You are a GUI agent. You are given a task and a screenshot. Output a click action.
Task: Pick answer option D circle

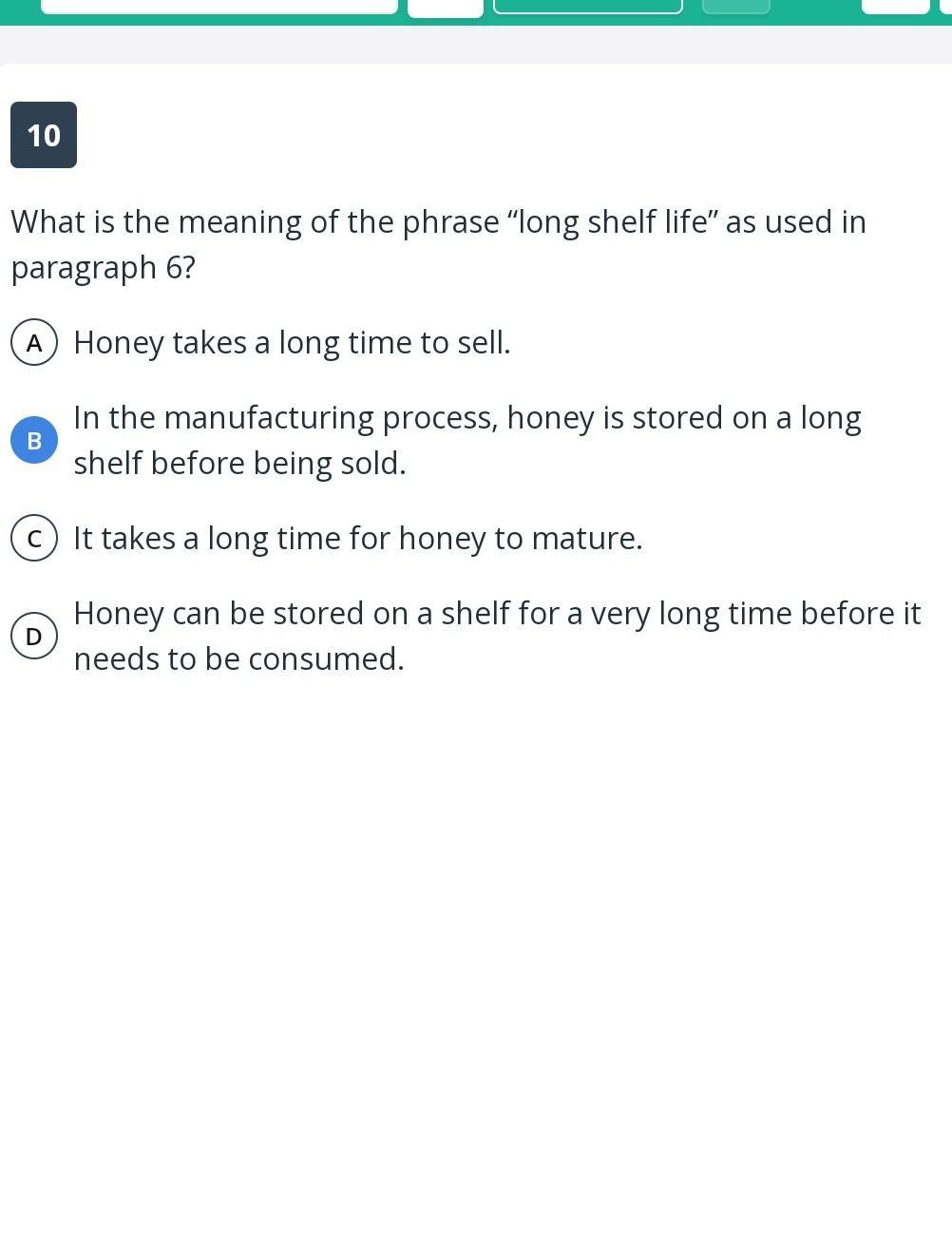coord(34,637)
